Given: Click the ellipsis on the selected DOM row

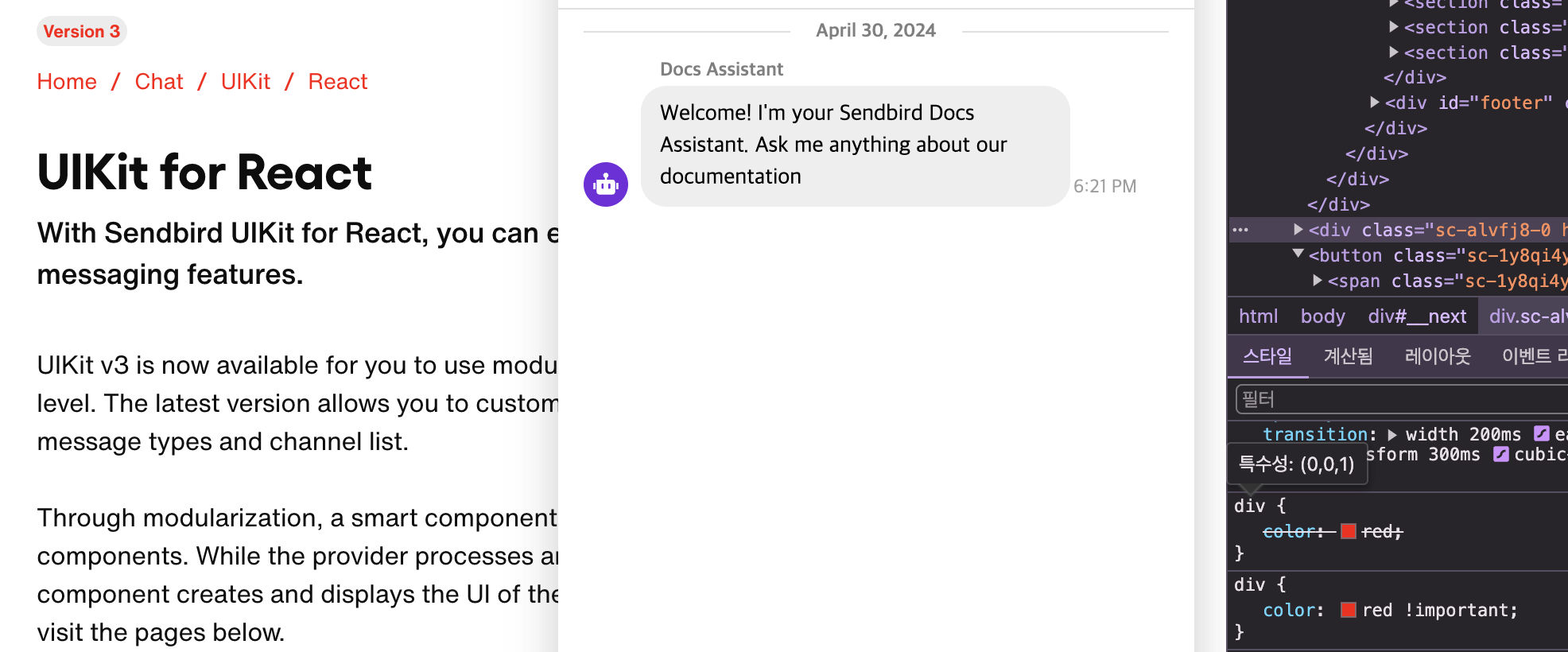Looking at the screenshot, I should click(1240, 231).
